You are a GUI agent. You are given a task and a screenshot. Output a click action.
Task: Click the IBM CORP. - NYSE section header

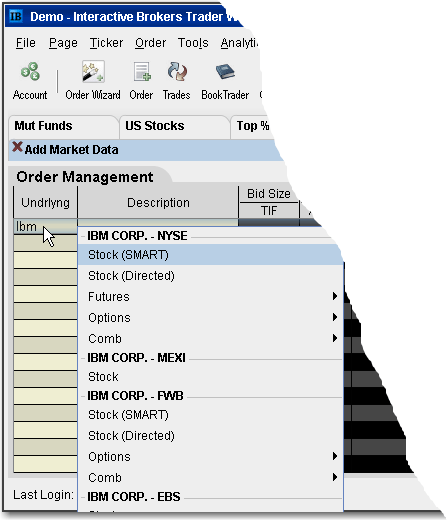tap(137, 236)
